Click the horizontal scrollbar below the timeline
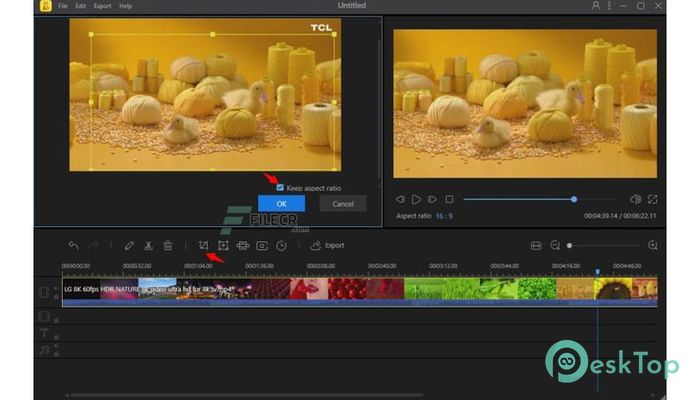The image size is (700, 400). (245, 395)
